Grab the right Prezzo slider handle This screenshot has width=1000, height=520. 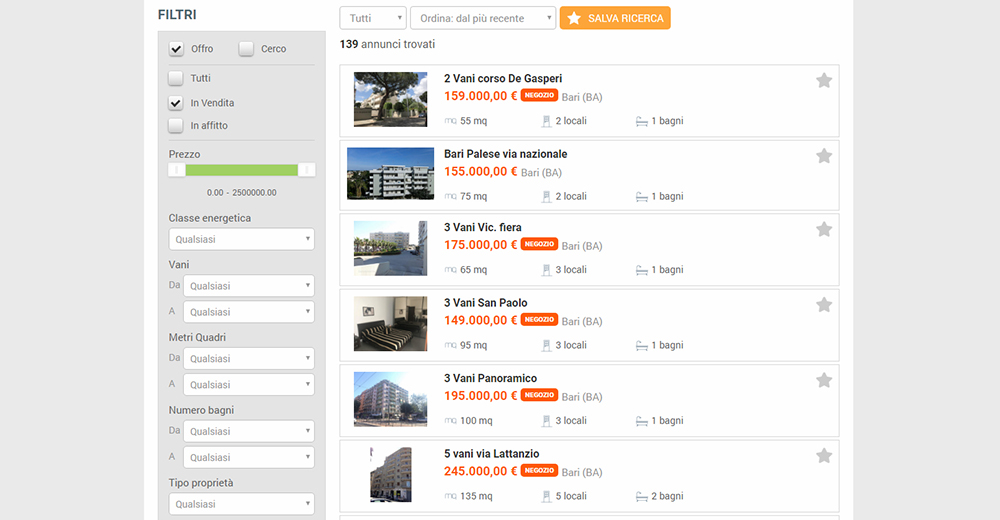[306, 170]
